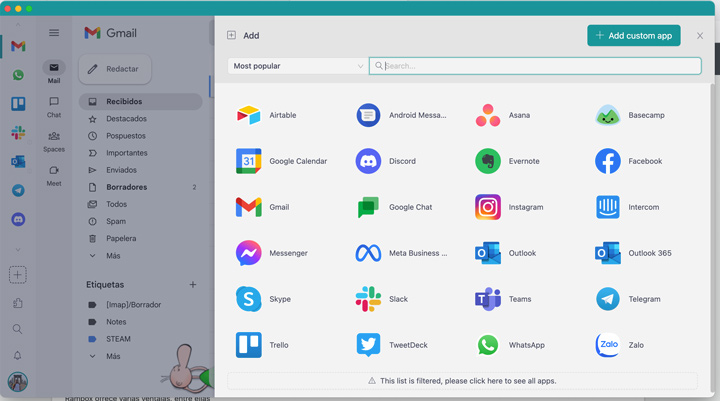Add the Meta Business app
The image size is (720, 401).
(x=401, y=253)
